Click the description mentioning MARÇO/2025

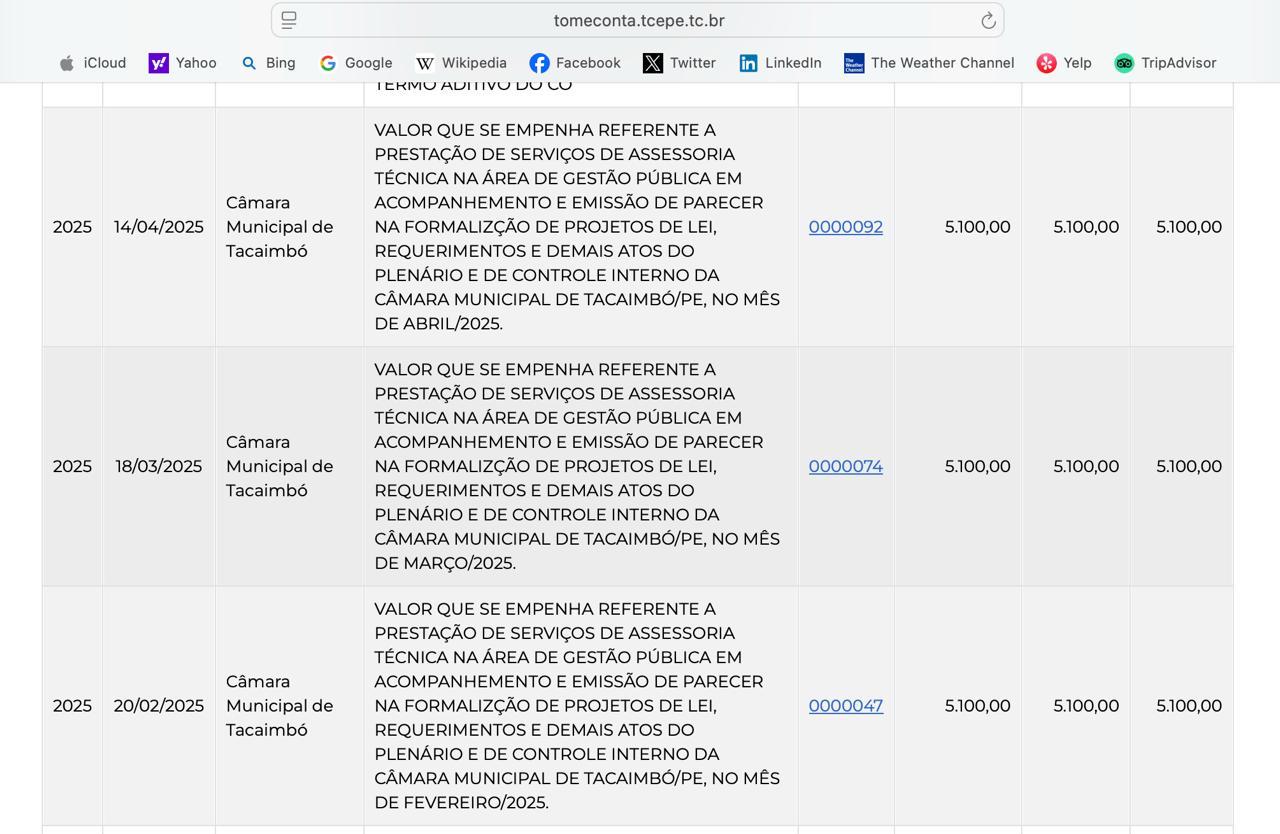(577, 466)
